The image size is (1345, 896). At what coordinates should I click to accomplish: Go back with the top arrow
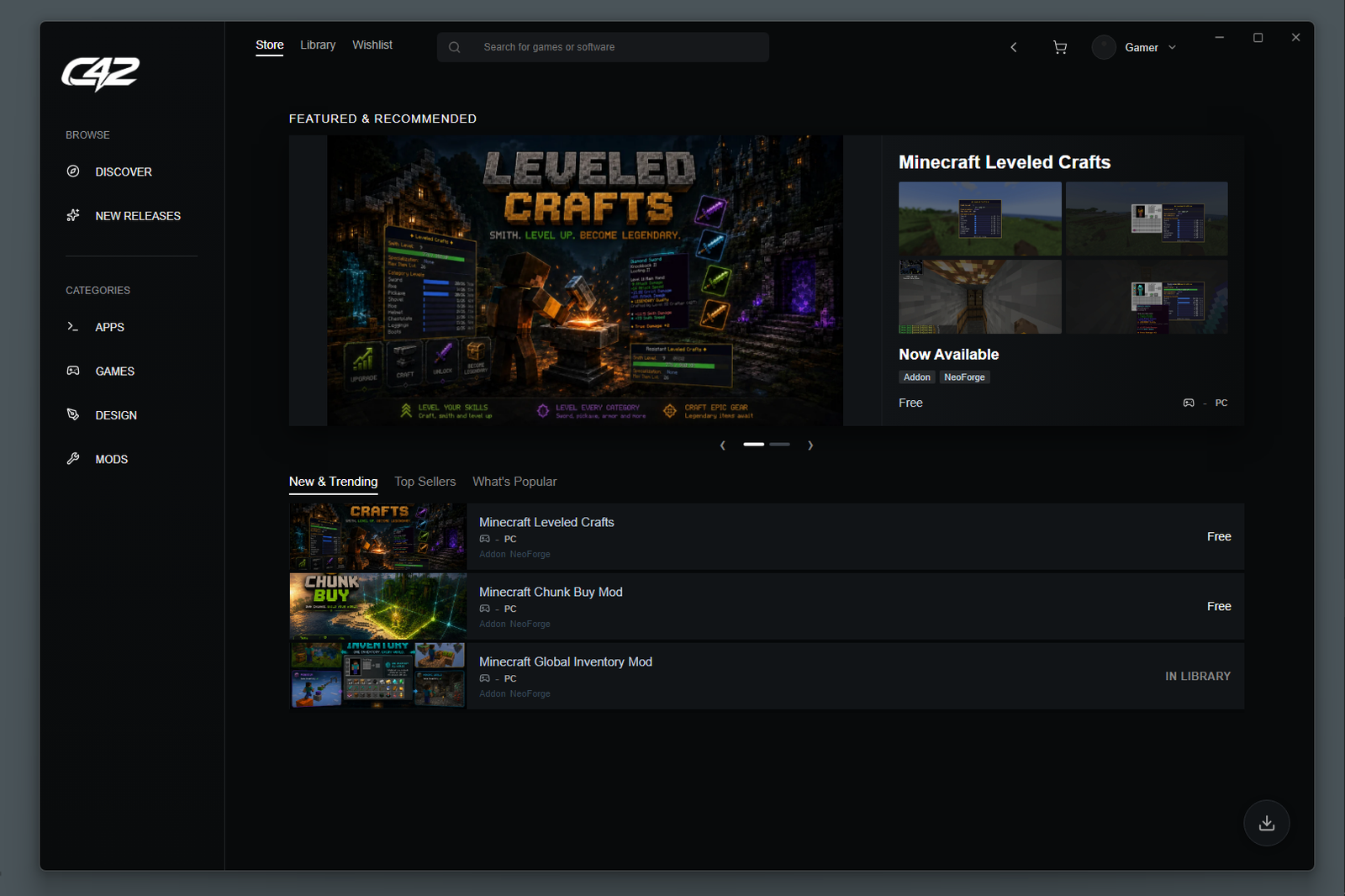click(x=1014, y=47)
